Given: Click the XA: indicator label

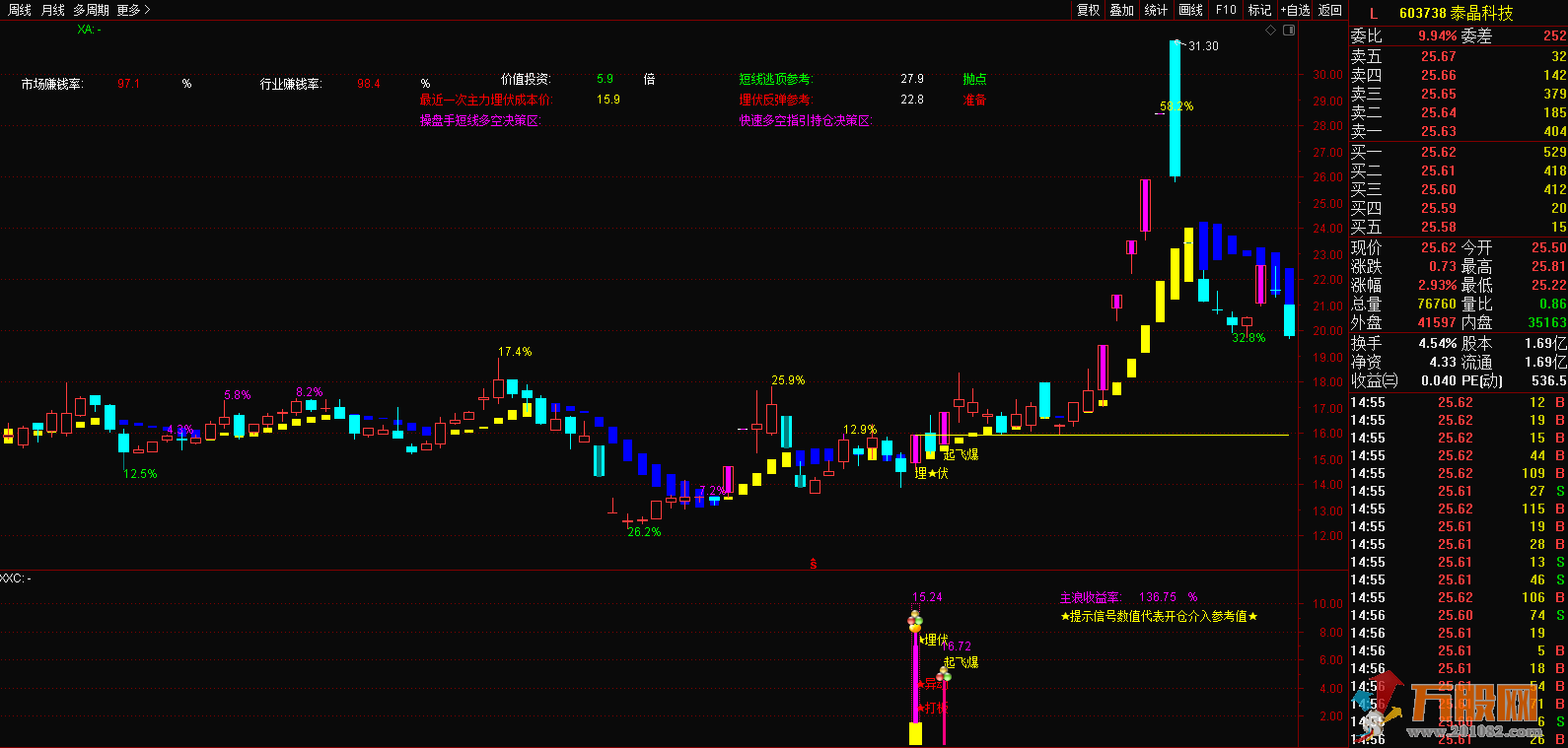Looking at the screenshot, I should 89,30.
